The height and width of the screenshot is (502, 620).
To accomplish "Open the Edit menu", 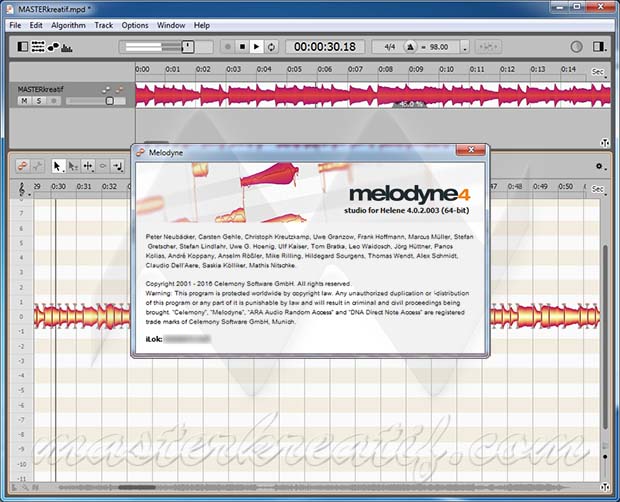I will click(x=36, y=25).
